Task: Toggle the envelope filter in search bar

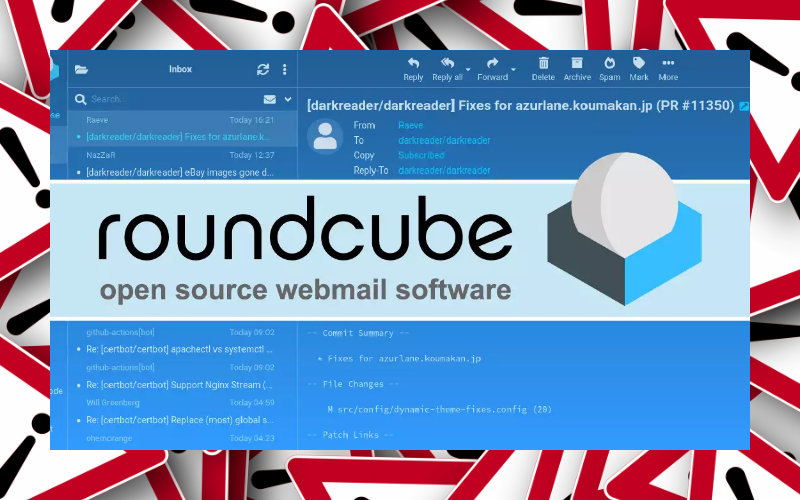Action: coord(269,100)
